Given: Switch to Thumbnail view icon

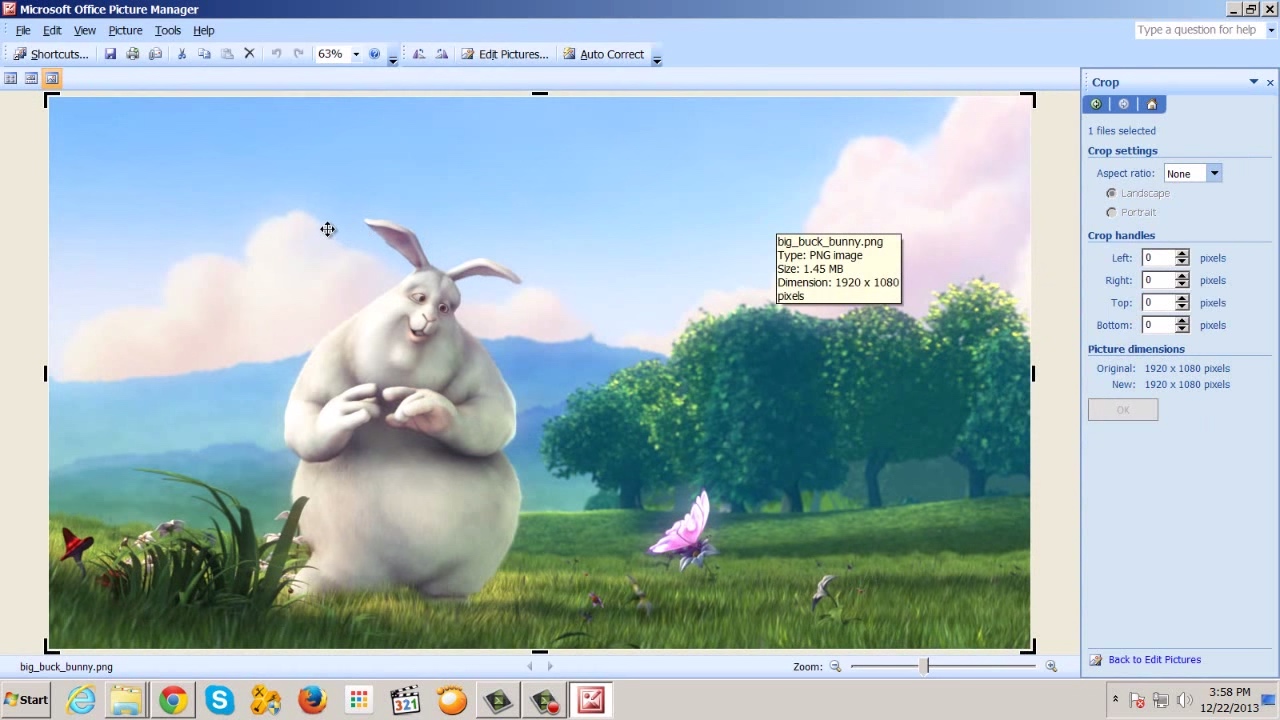Looking at the screenshot, I should coord(11,78).
